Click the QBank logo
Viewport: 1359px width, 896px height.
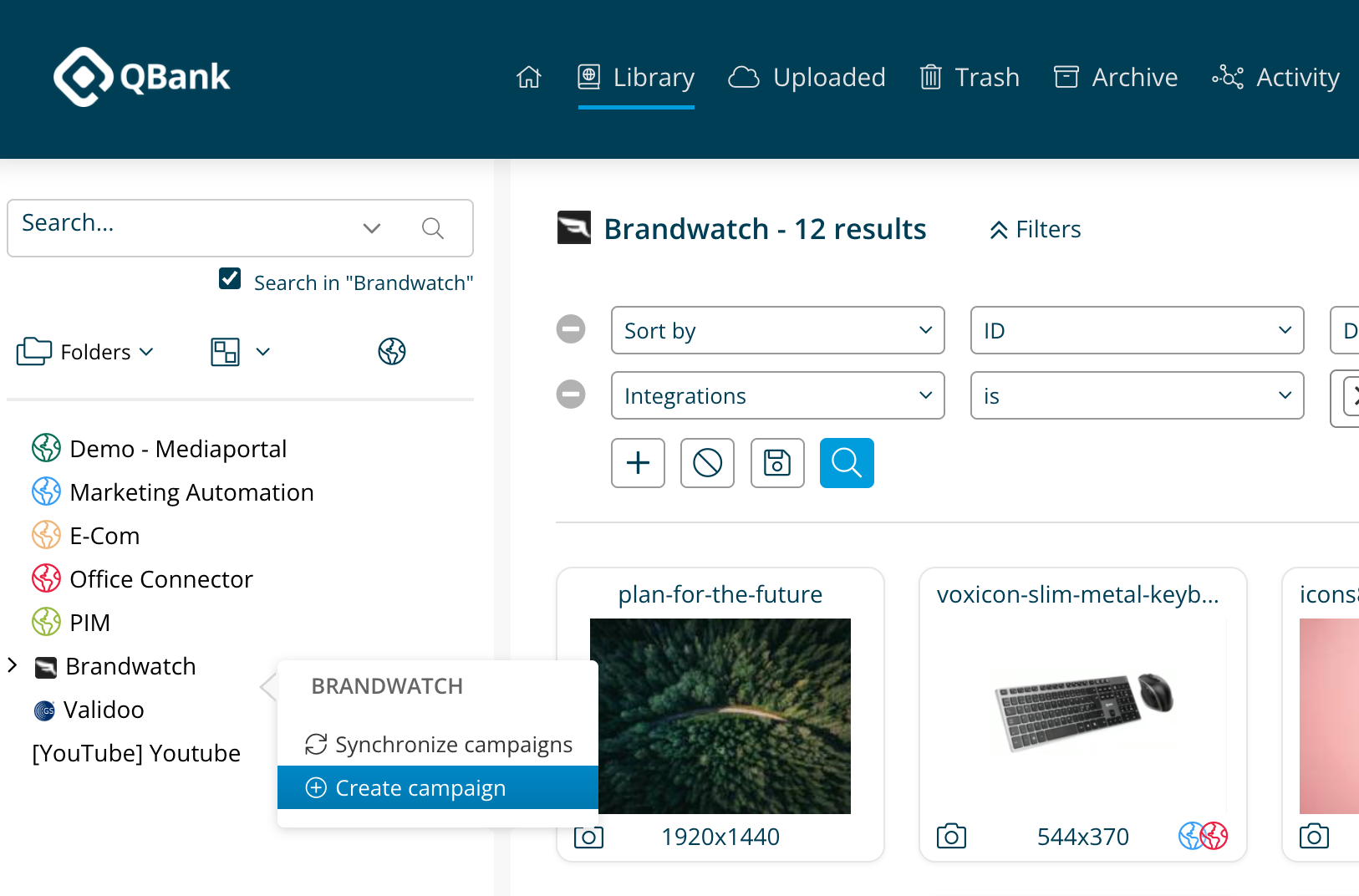coord(141,77)
